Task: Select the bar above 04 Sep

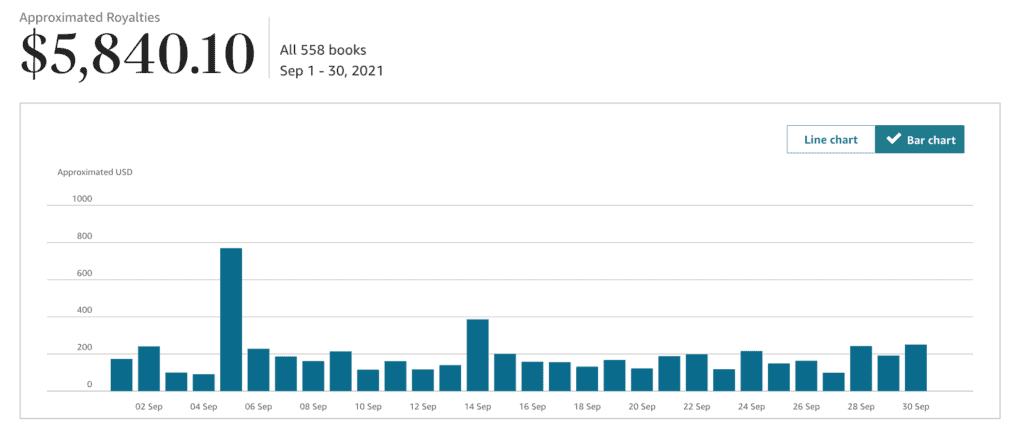Action: (204, 383)
